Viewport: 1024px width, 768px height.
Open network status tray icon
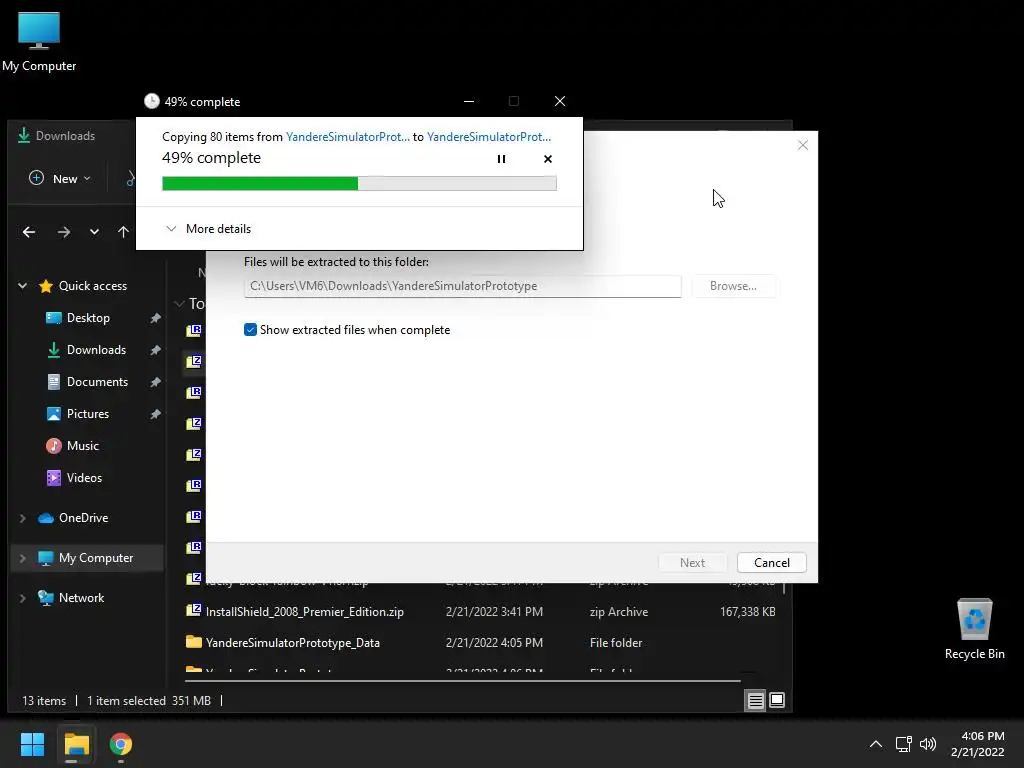[x=904, y=744]
